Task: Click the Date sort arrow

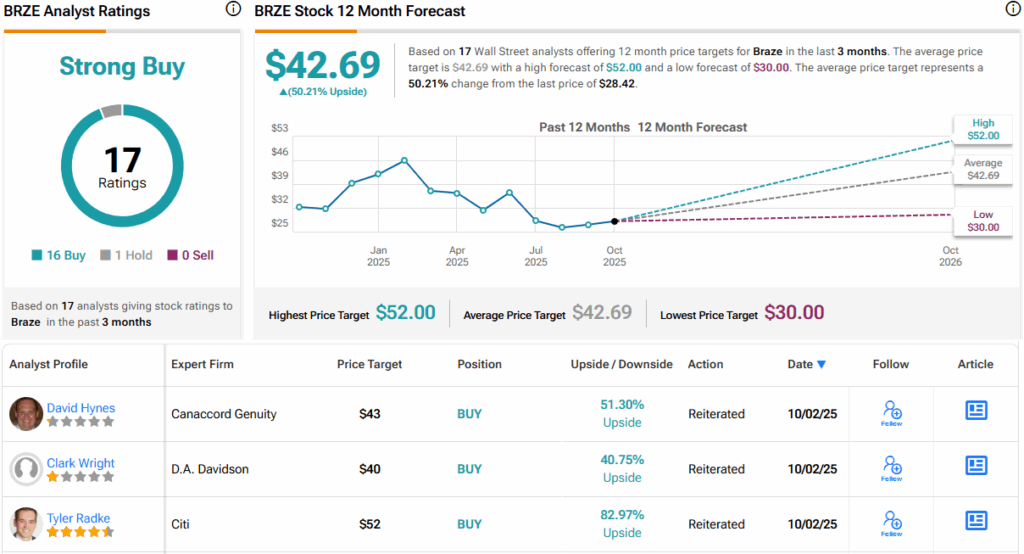Action: [x=822, y=365]
